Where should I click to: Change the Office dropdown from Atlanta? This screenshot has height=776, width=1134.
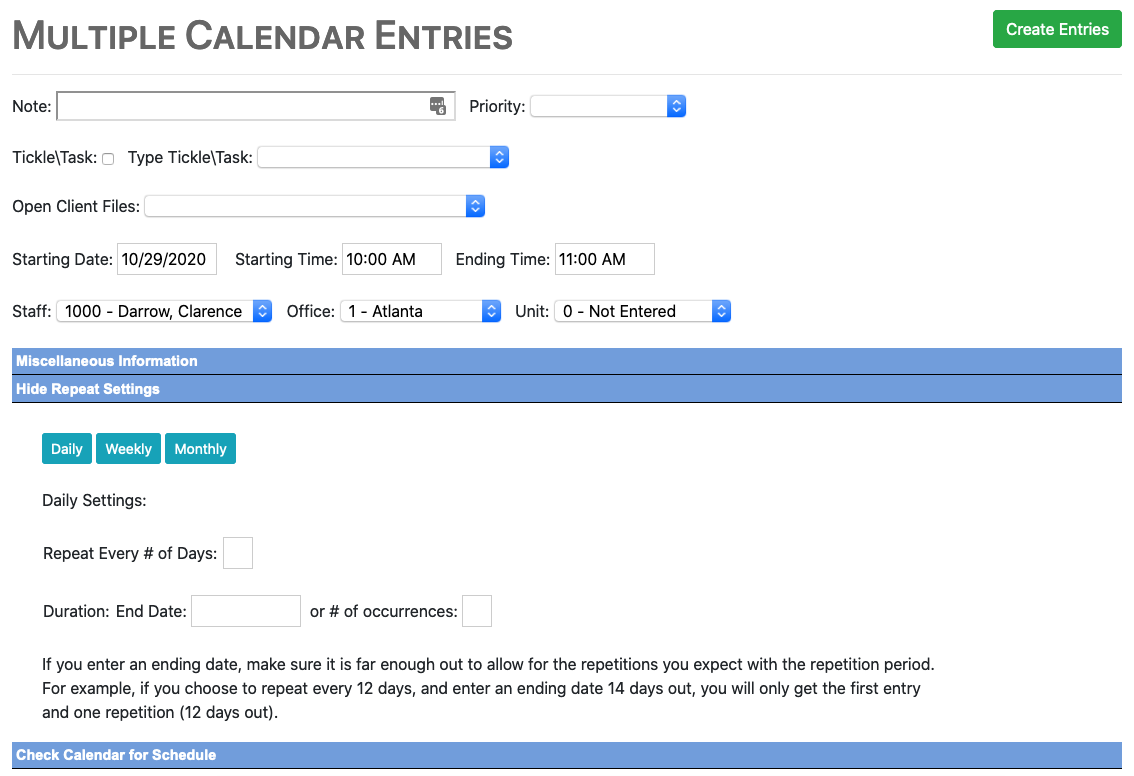point(420,311)
